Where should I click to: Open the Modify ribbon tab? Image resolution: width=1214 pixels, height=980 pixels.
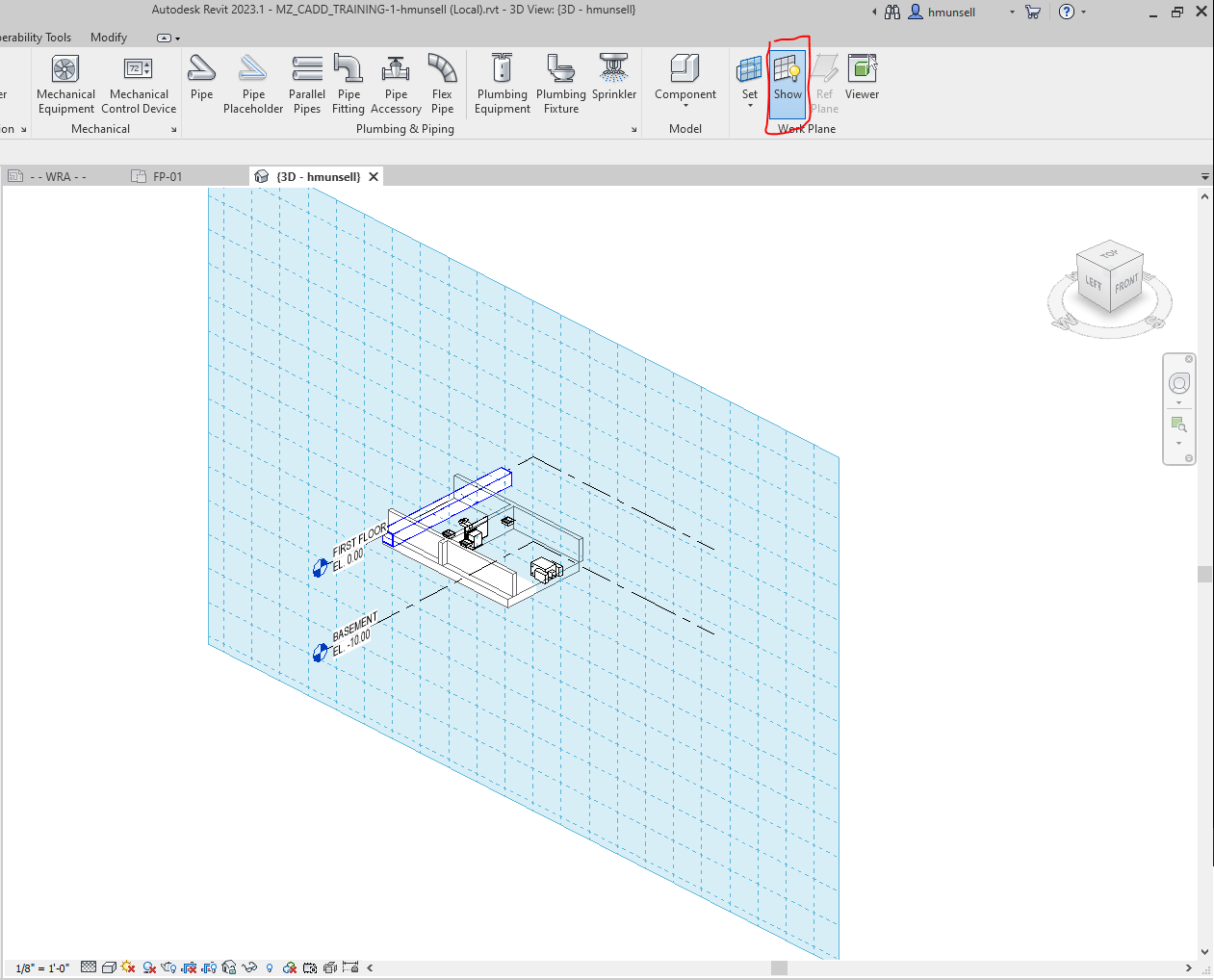109,38
